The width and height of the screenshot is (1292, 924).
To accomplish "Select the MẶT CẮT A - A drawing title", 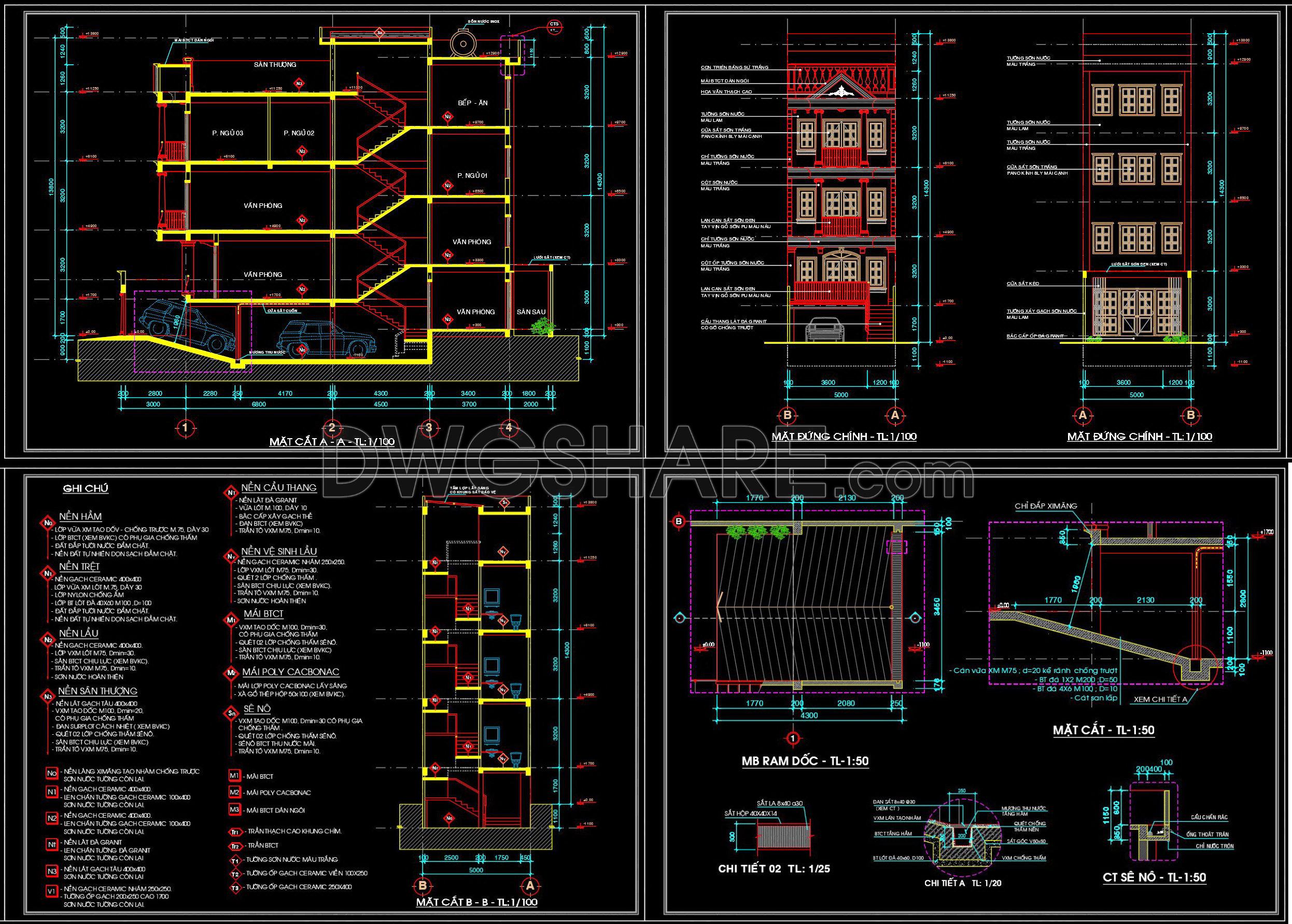I will tap(332, 443).
